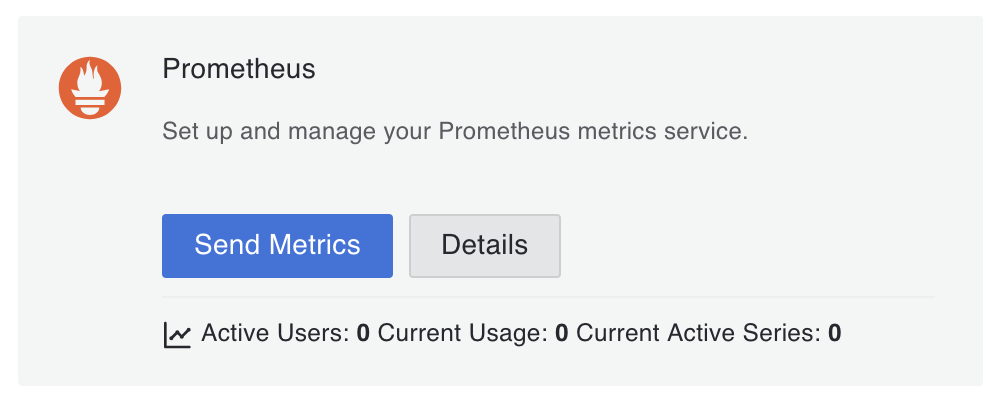
Task: Click the Active Users label
Action: point(275,333)
